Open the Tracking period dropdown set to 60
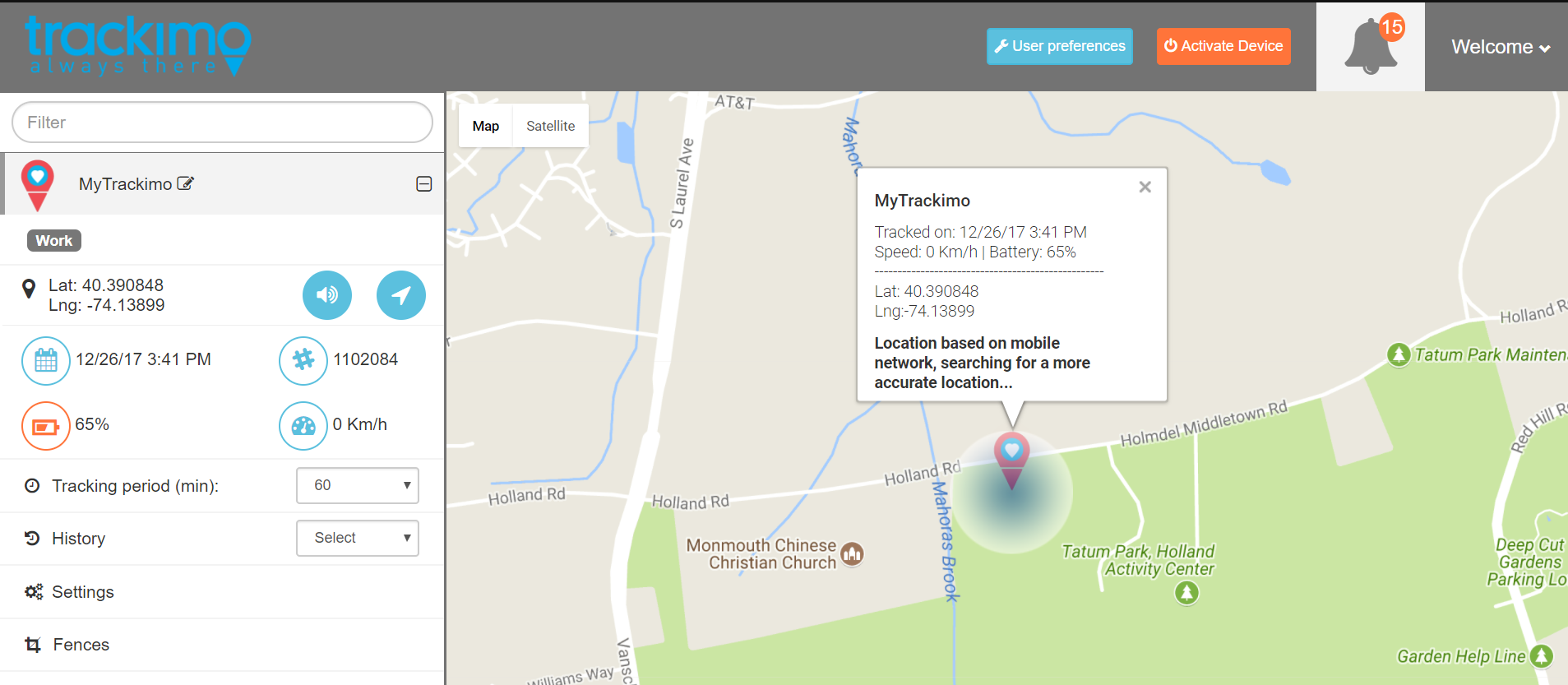 [358, 485]
